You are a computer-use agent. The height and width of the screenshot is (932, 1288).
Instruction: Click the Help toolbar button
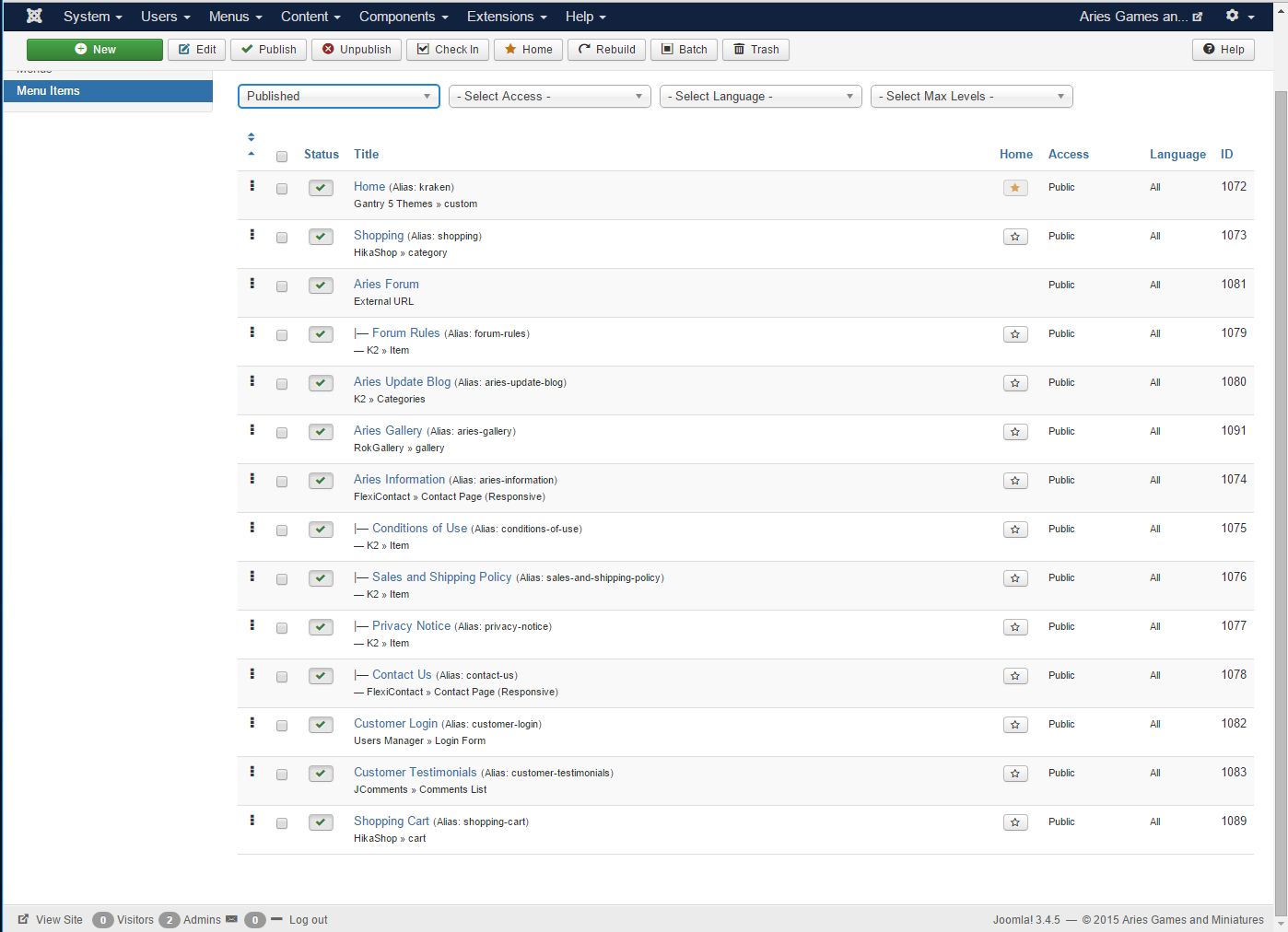click(x=1224, y=50)
